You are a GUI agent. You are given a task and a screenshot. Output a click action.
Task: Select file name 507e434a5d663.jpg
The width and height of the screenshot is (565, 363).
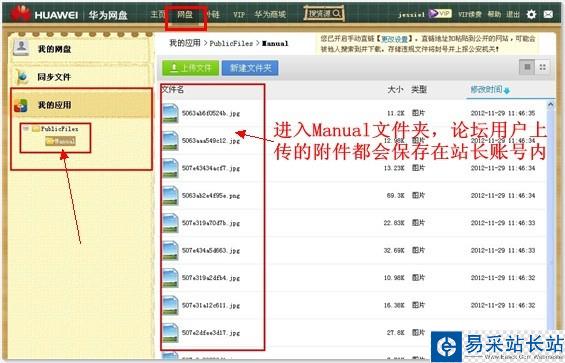tap(211, 250)
